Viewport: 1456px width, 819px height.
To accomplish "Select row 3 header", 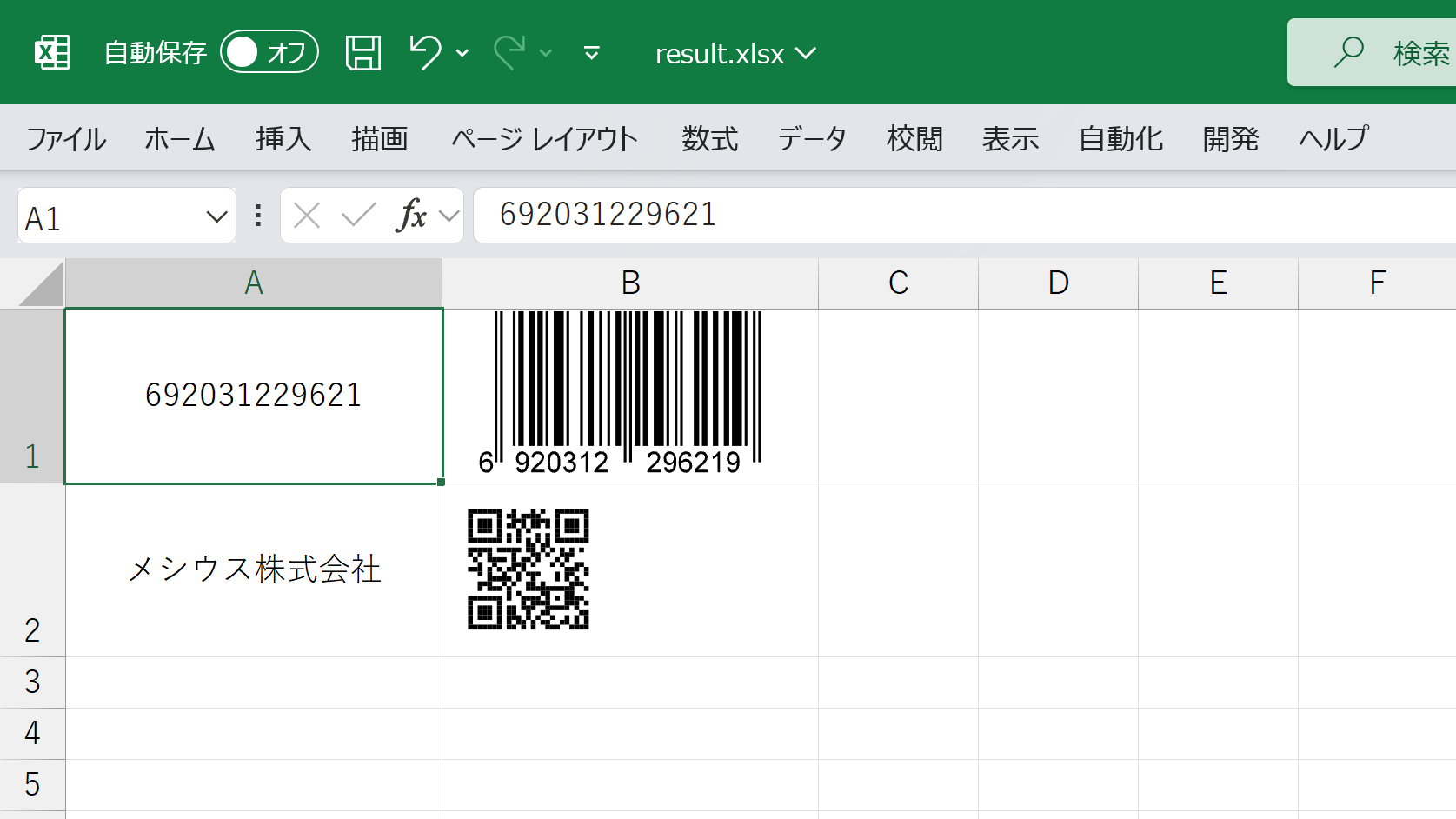I will [x=32, y=682].
